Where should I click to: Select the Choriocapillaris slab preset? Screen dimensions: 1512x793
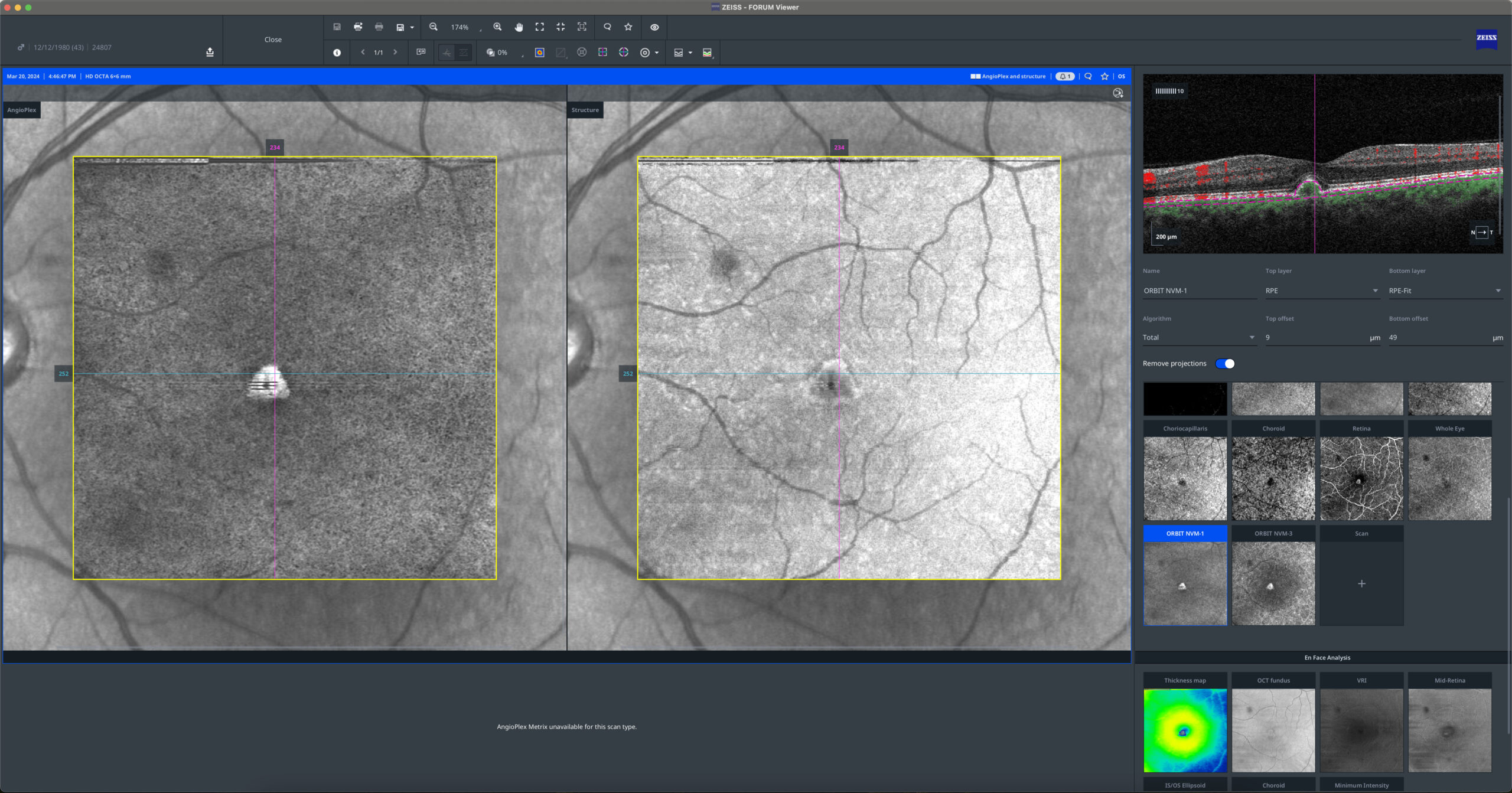click(x=1185, y=470)
